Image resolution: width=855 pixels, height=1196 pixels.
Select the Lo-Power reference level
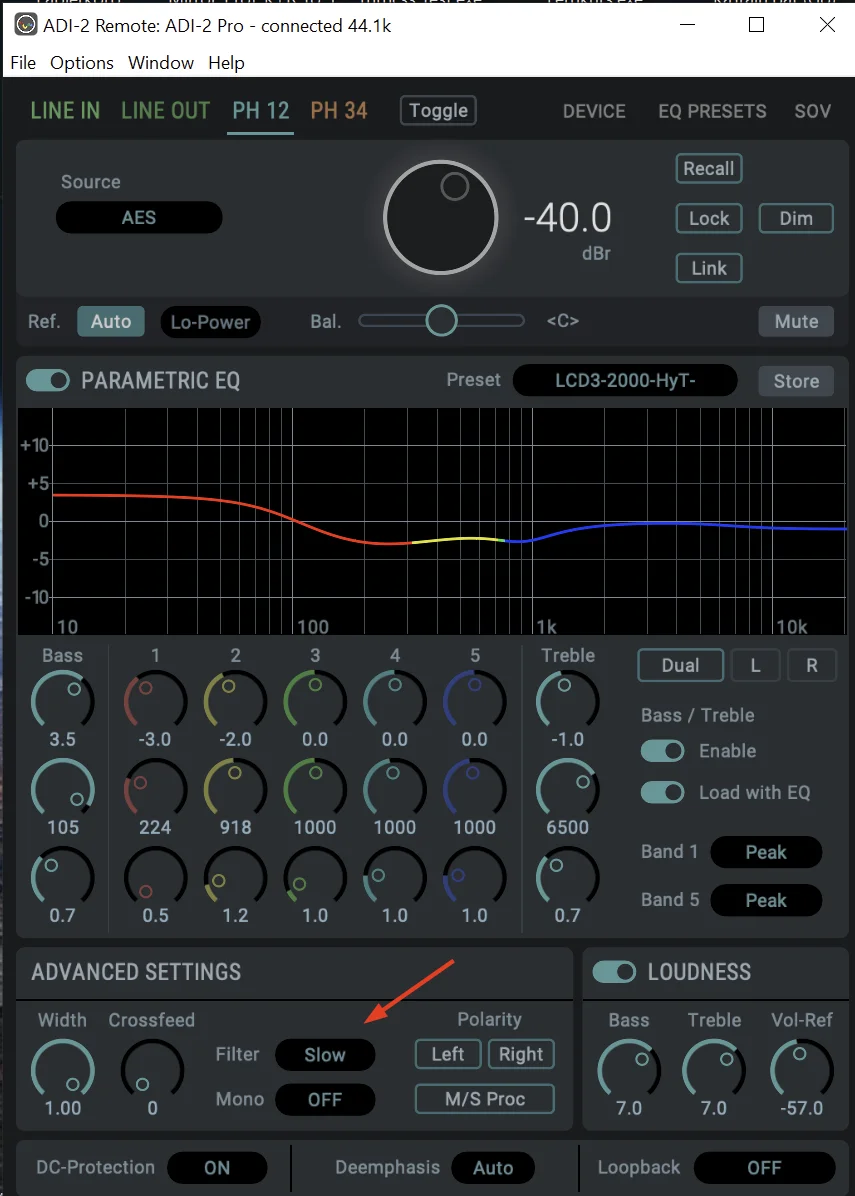click(x=211, y=322)
